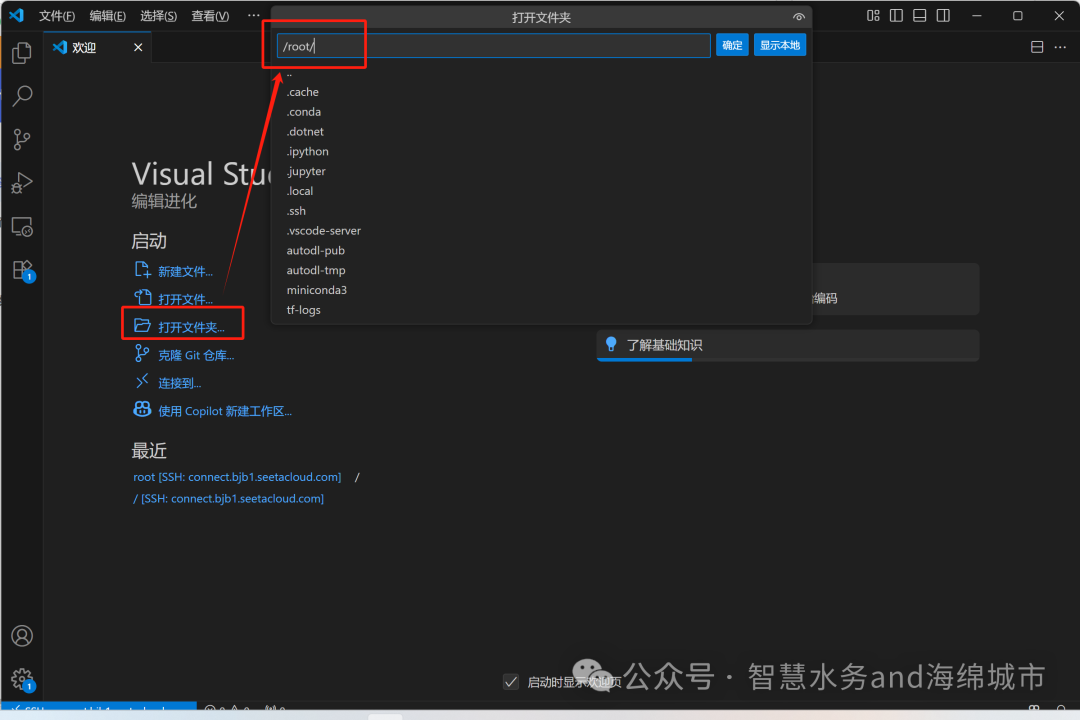
Task: Click the /root/ folder path input
Action: click(493, 45)
